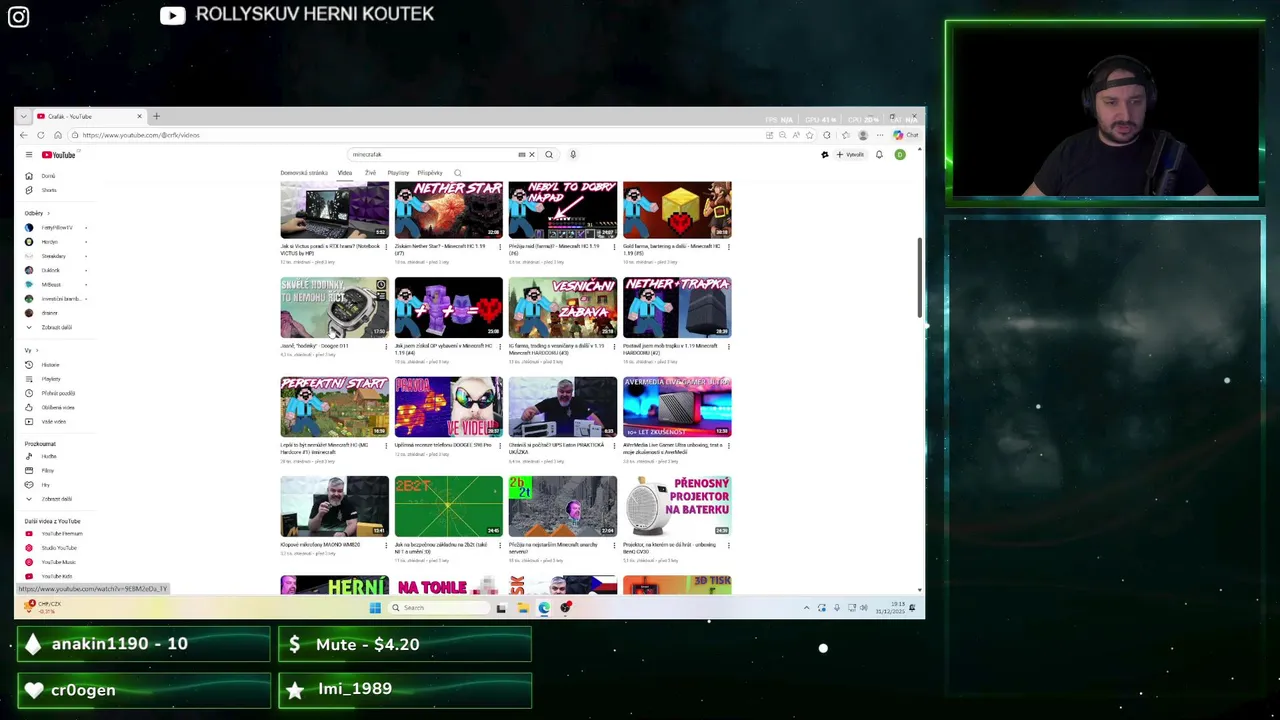Open Duklock subscription channel

(50, 270)
